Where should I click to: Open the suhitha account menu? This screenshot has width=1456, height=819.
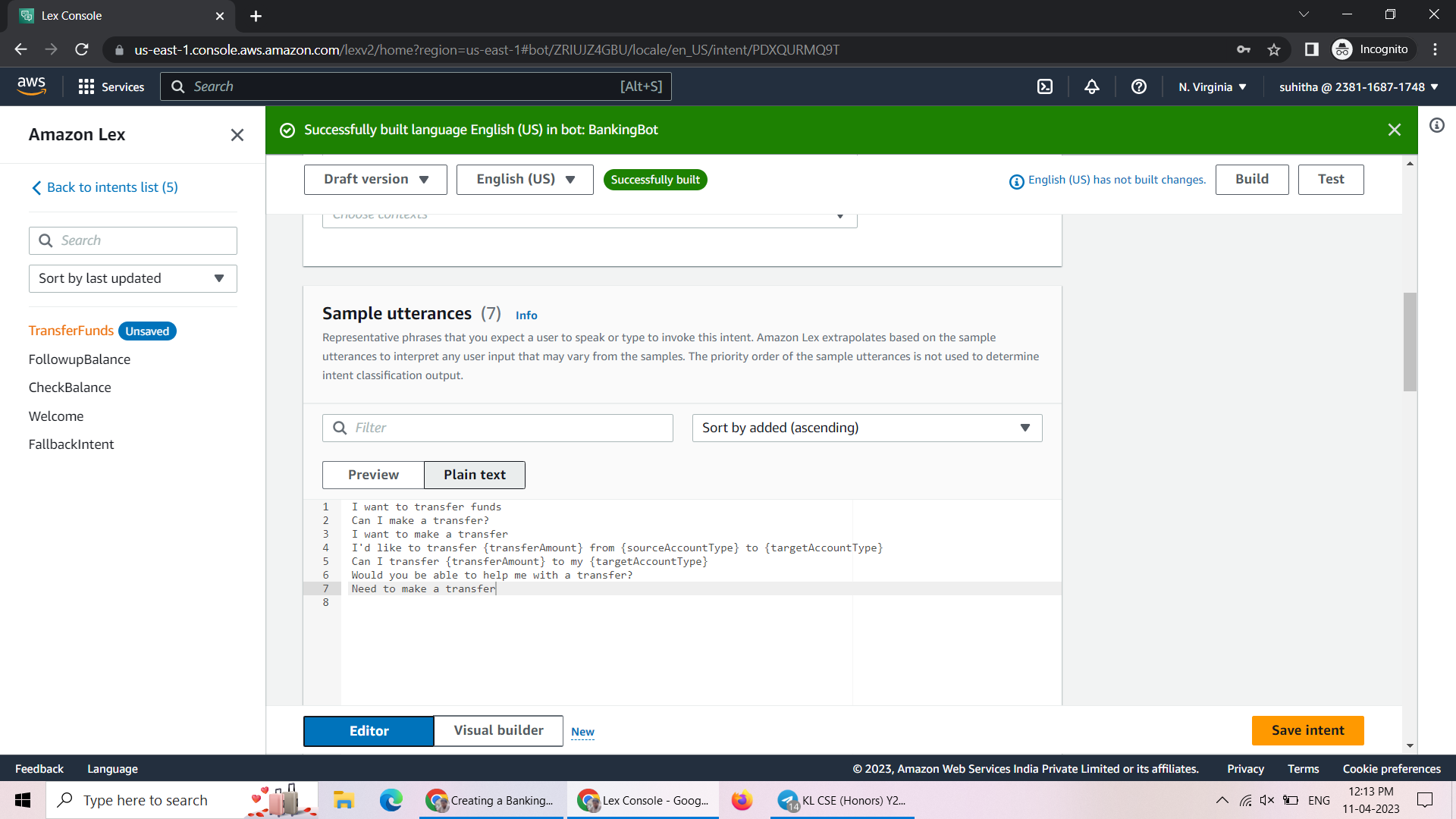point(1357,86)
